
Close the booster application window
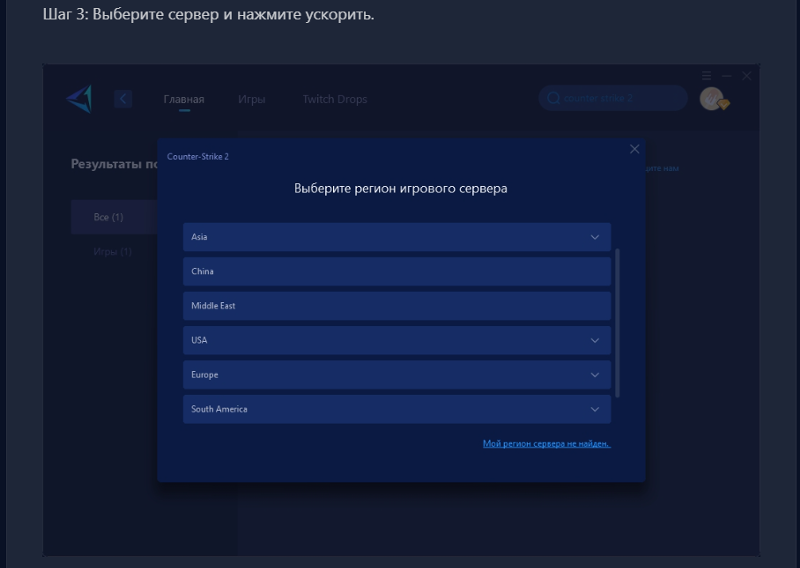(x=747, y=76)
